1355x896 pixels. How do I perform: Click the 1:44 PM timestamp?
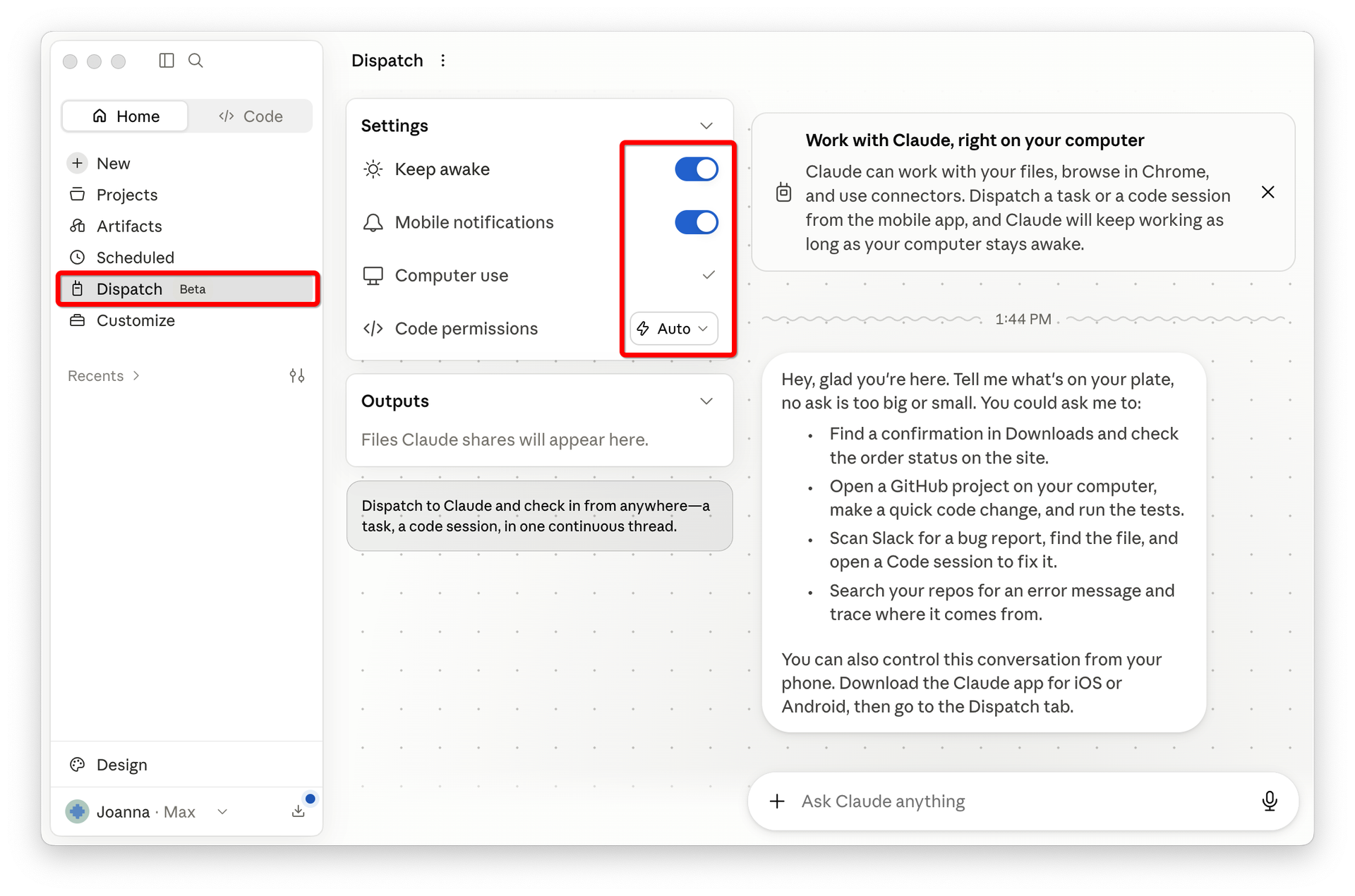(1023, 319)
